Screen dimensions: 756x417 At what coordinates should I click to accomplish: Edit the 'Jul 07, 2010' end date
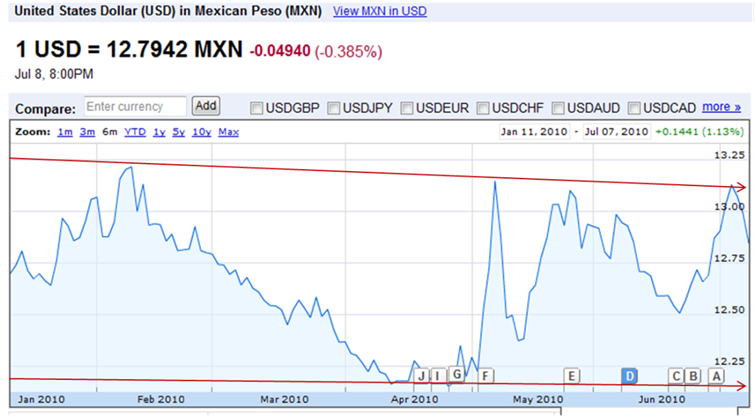(617, 131)
